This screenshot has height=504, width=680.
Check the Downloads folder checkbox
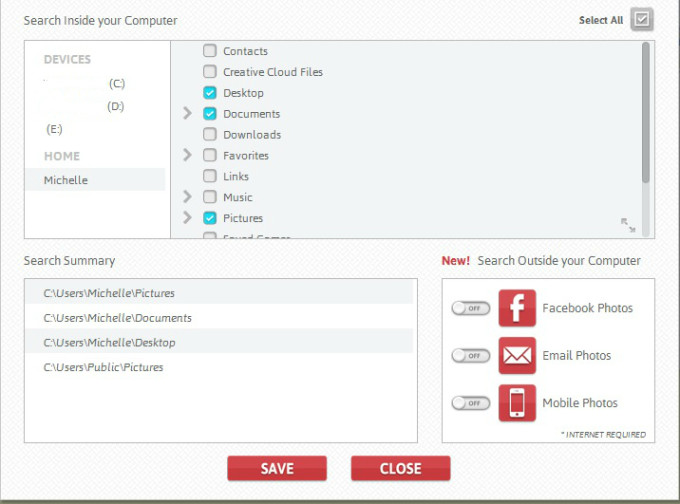pyautogui.click(x=210, y=134)
